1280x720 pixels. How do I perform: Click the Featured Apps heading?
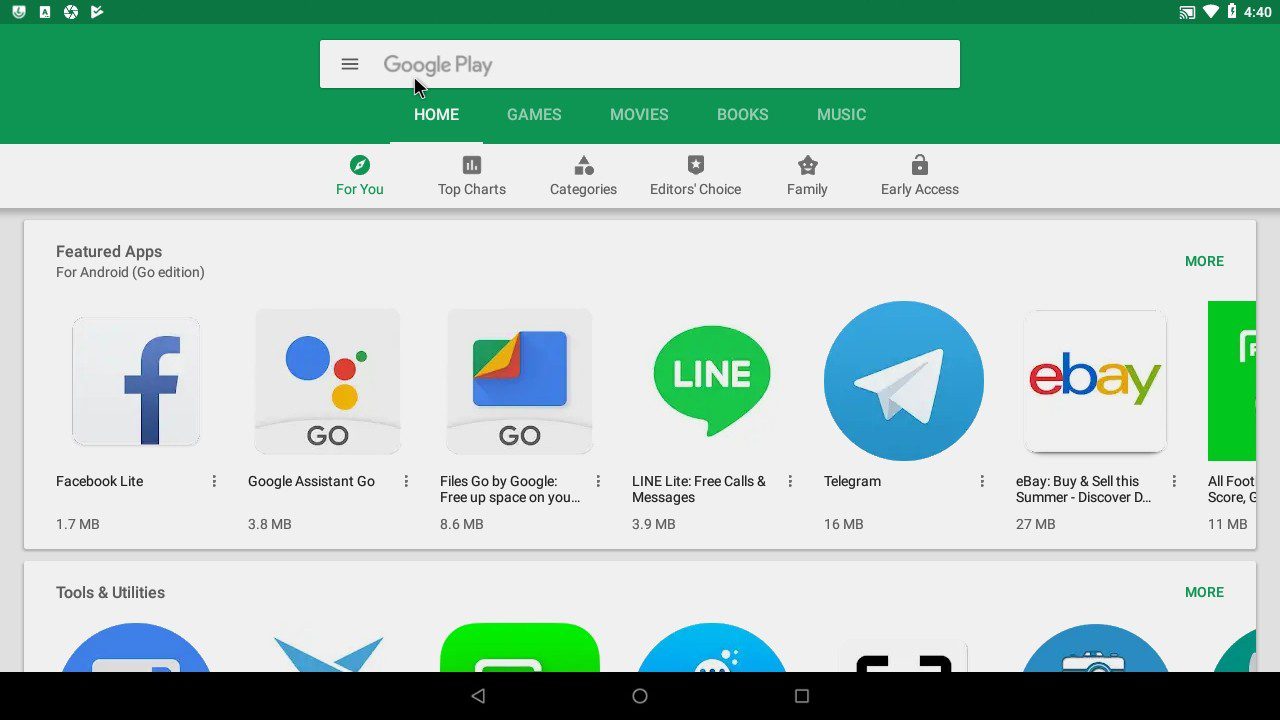[109, 252]
